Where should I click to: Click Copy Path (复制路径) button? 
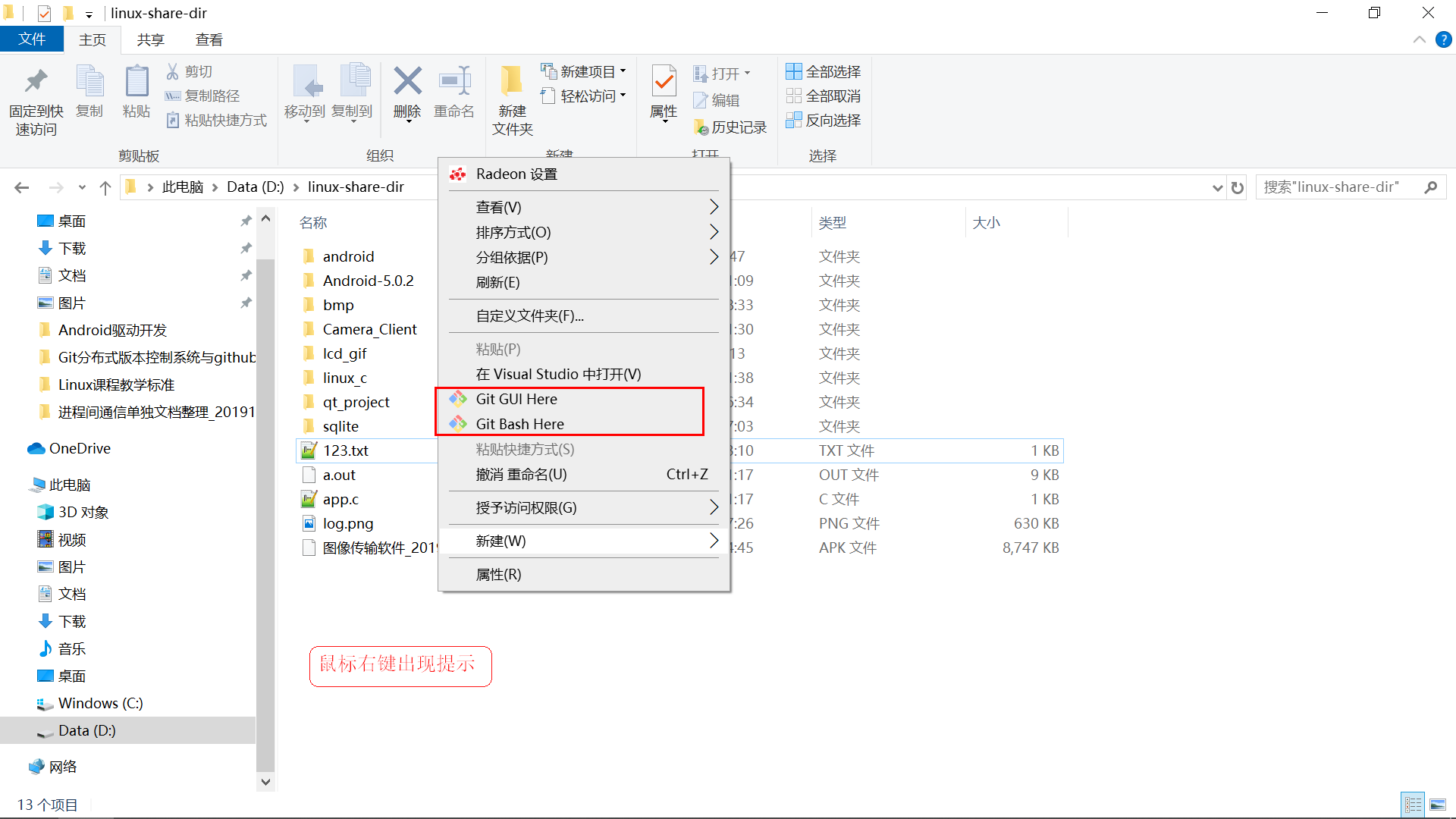(x=203, y=96)
